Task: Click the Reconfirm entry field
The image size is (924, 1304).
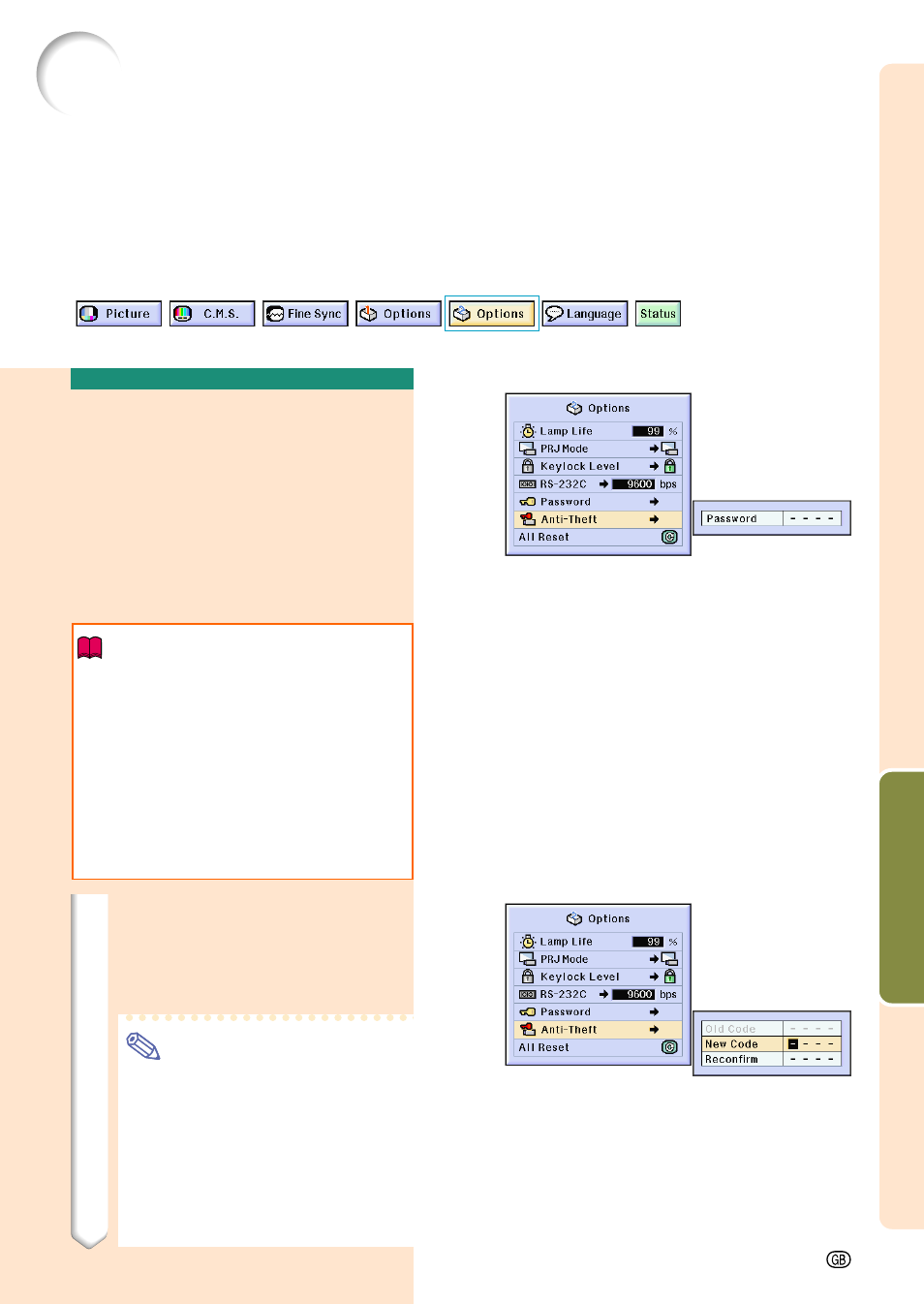Action: pos(812,1059)
